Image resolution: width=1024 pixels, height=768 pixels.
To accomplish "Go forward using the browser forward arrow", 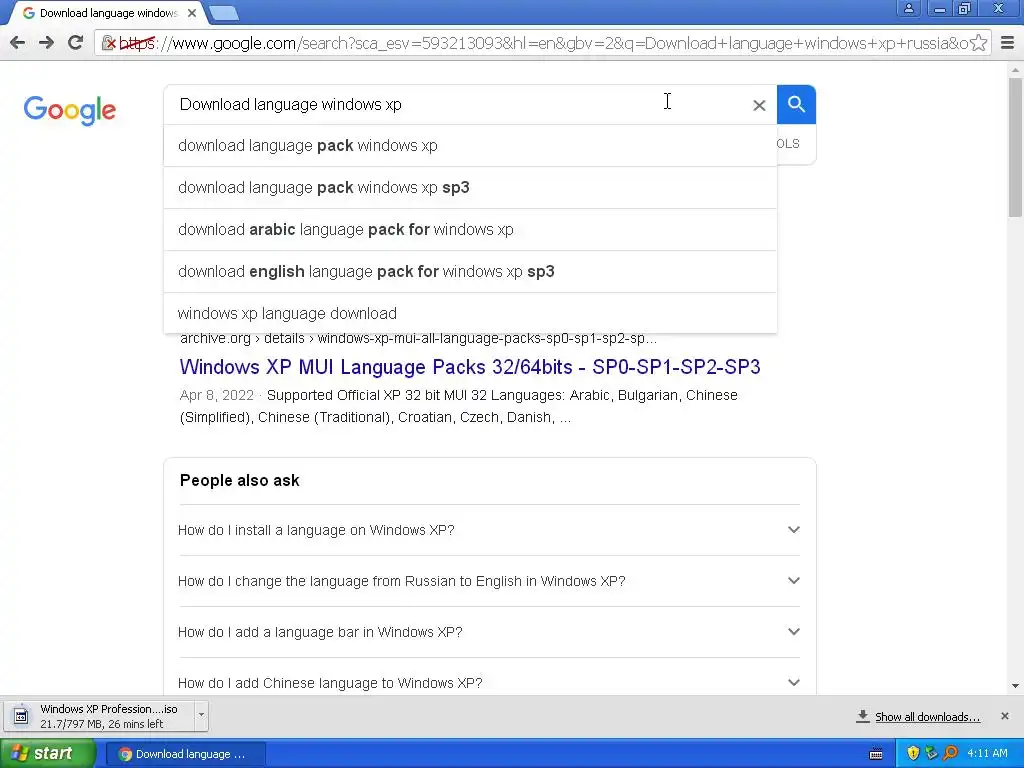I will [46, 43].
